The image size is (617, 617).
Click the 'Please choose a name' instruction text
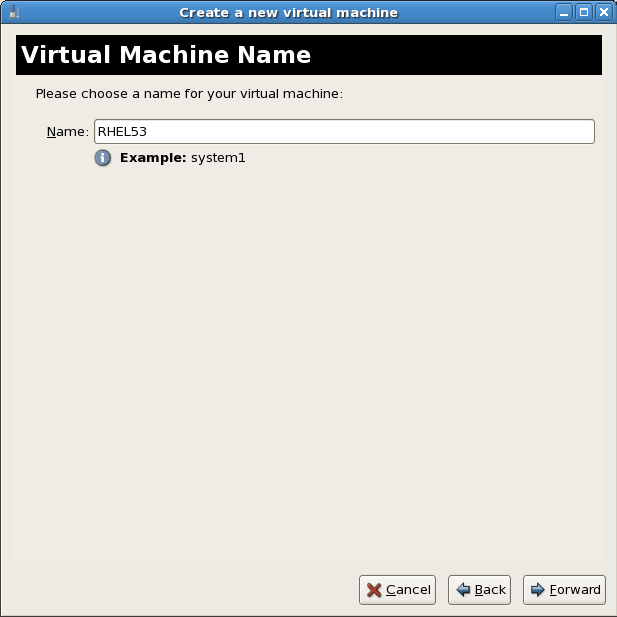click(x=189, y=94)
